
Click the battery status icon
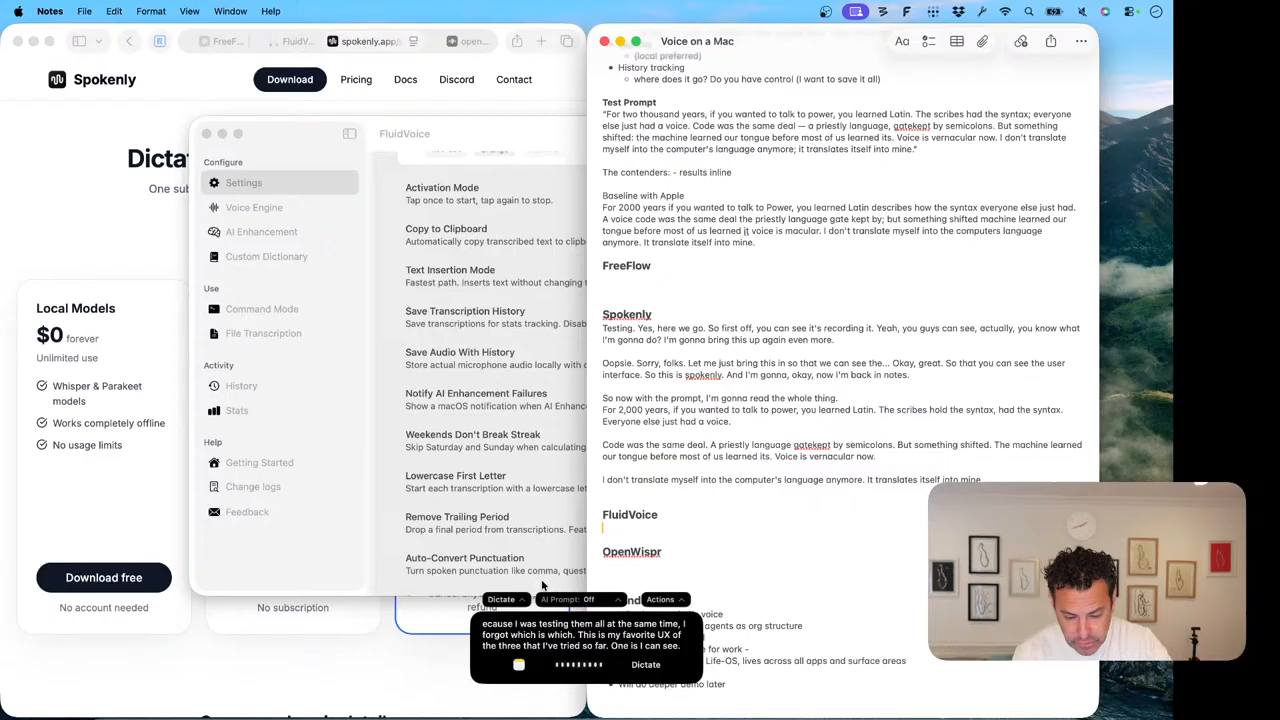tap(1054, 11)
